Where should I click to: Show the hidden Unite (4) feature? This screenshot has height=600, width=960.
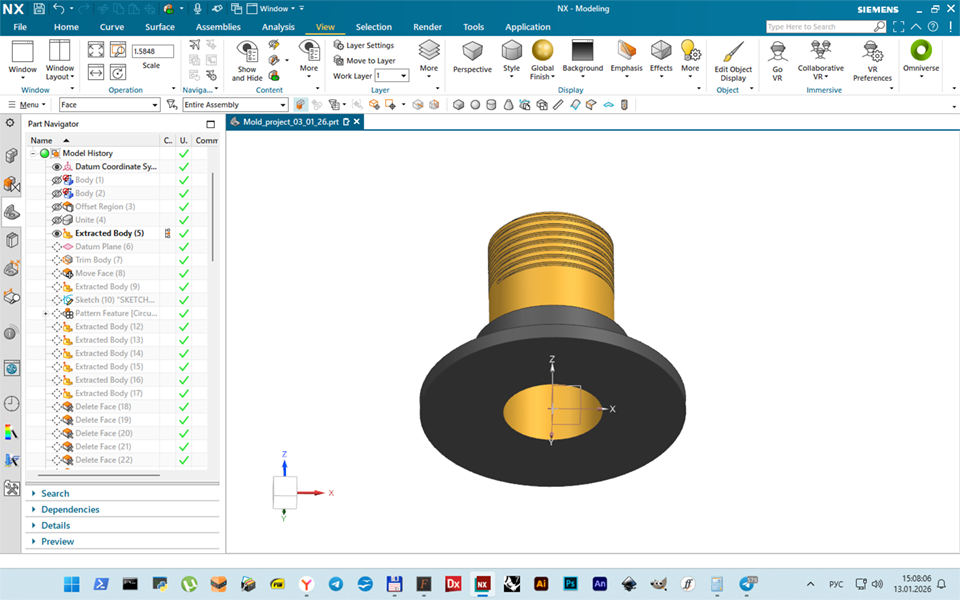(x=57, y=220)
